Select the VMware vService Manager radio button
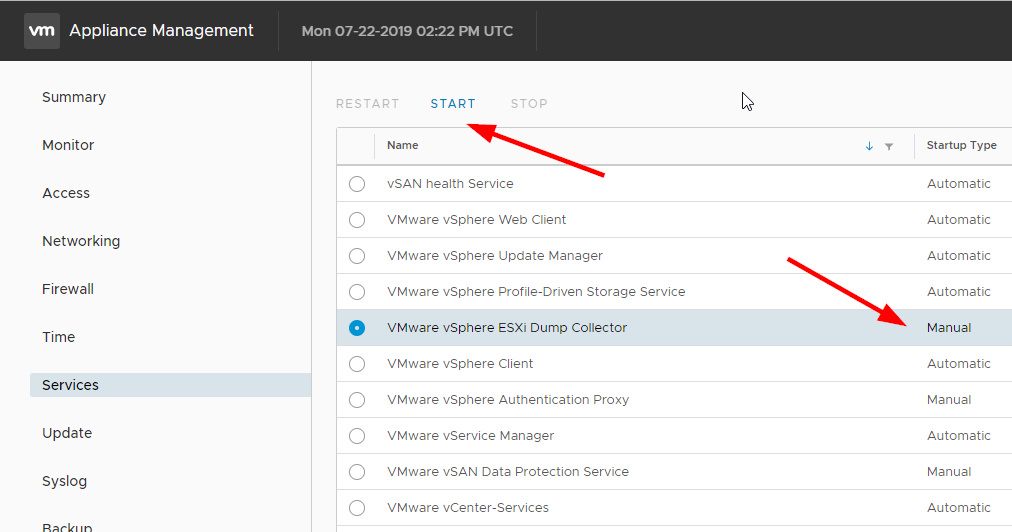Screen dimensions: 1012x532 pyautogui.click(x=357, y=436)
